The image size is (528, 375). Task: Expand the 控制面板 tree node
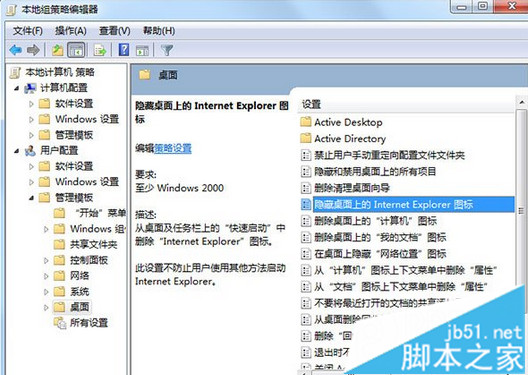[x=46, y=261]
